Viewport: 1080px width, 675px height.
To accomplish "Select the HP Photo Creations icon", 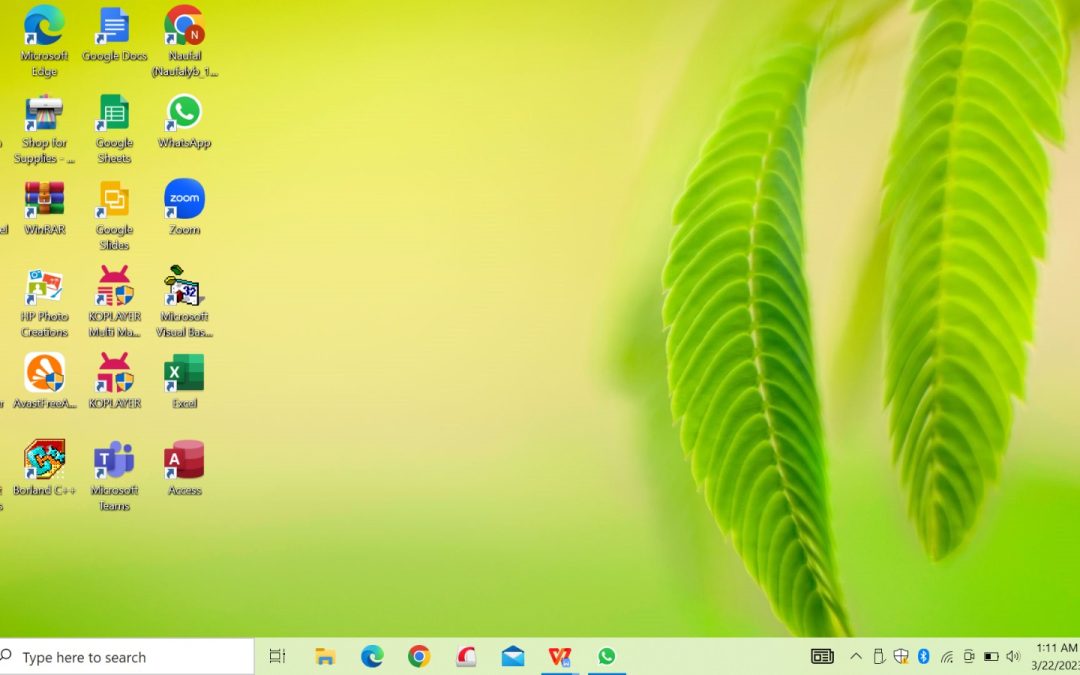I will point(44,302).
